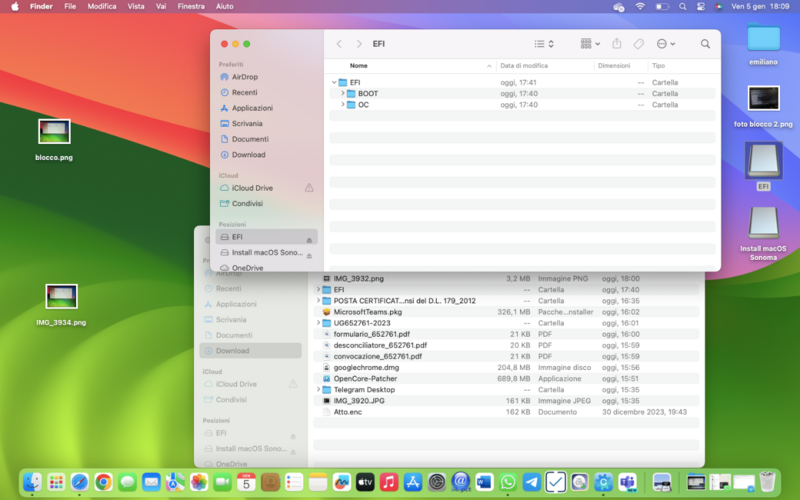Select IMG_3934.png on desktop

point(61,305)
